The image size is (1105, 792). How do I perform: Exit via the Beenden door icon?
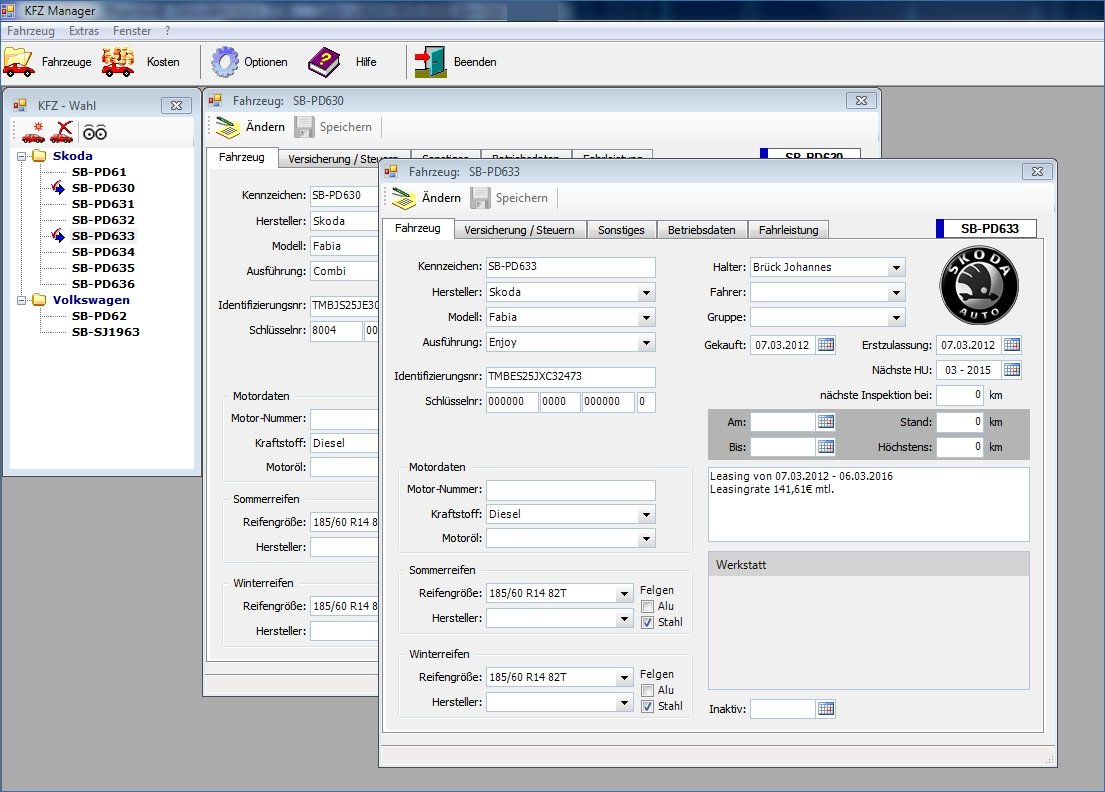point(430,62)
